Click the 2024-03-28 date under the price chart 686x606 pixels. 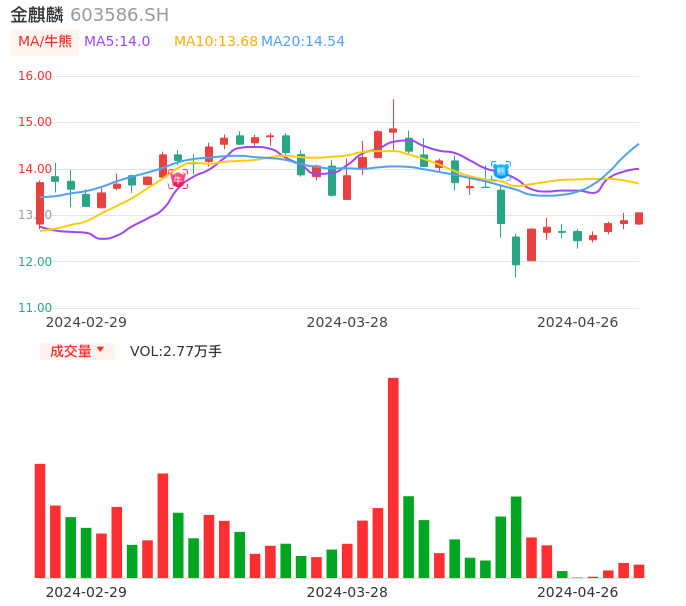[x=347, y=322]
